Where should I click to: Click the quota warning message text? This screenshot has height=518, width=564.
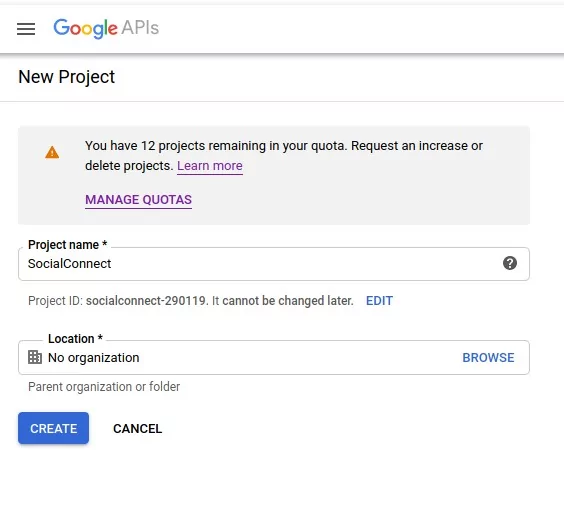point(284,156)
